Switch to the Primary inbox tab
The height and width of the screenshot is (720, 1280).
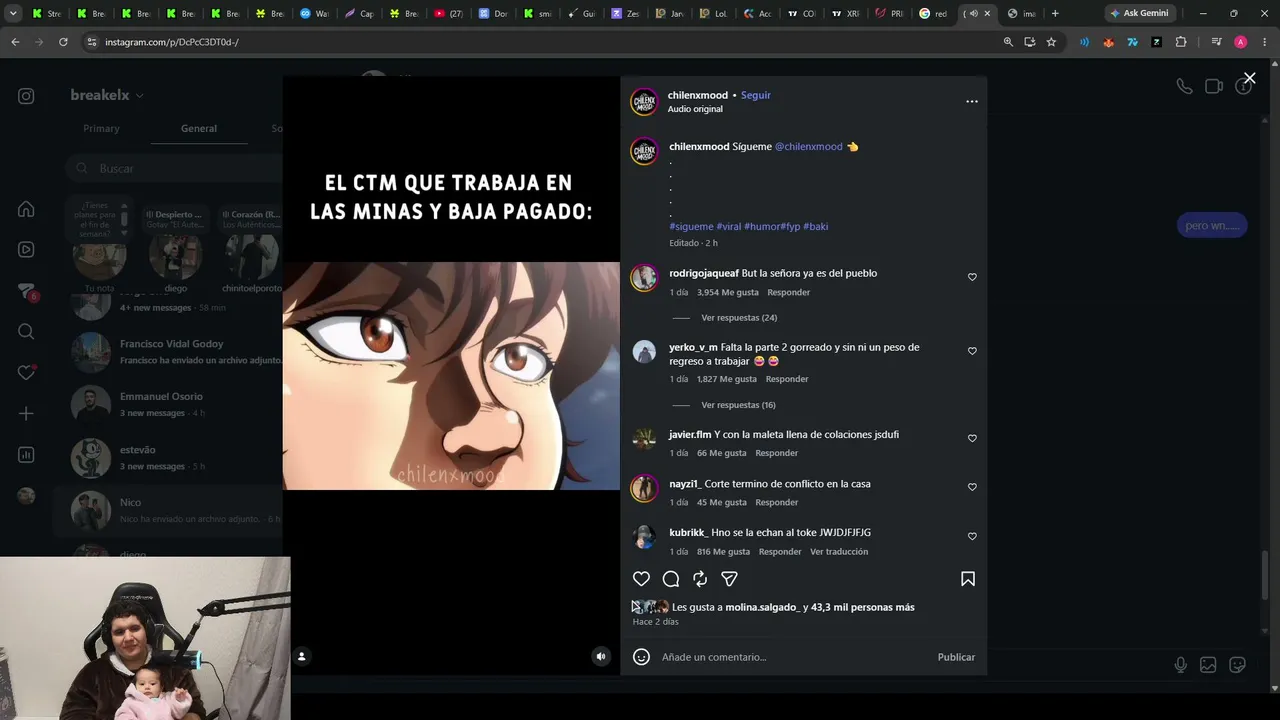pos(101,128)
